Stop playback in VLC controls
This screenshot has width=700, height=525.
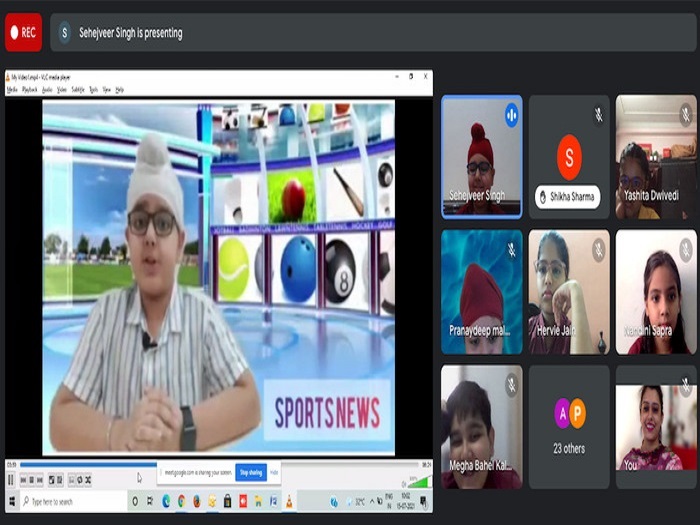(x=32, y=480)
